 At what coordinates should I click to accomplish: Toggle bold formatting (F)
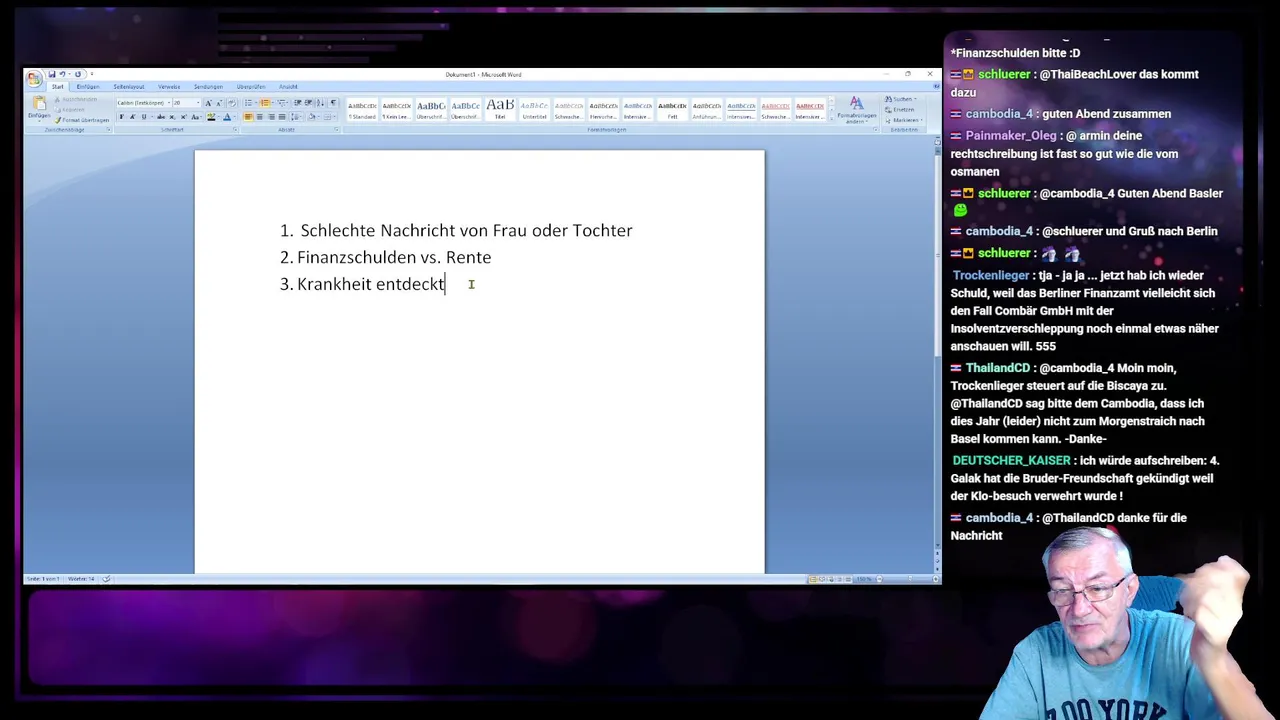click(122, 117)
